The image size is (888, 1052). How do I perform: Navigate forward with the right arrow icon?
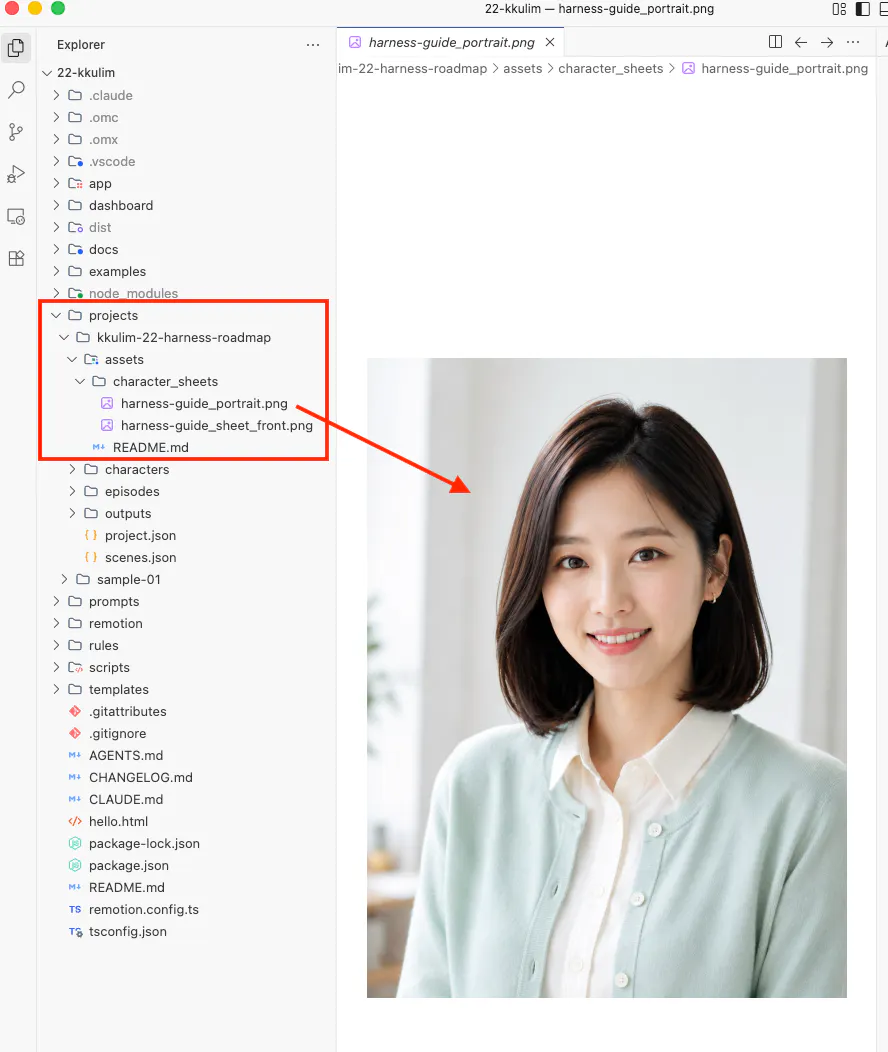click(827, 42)
